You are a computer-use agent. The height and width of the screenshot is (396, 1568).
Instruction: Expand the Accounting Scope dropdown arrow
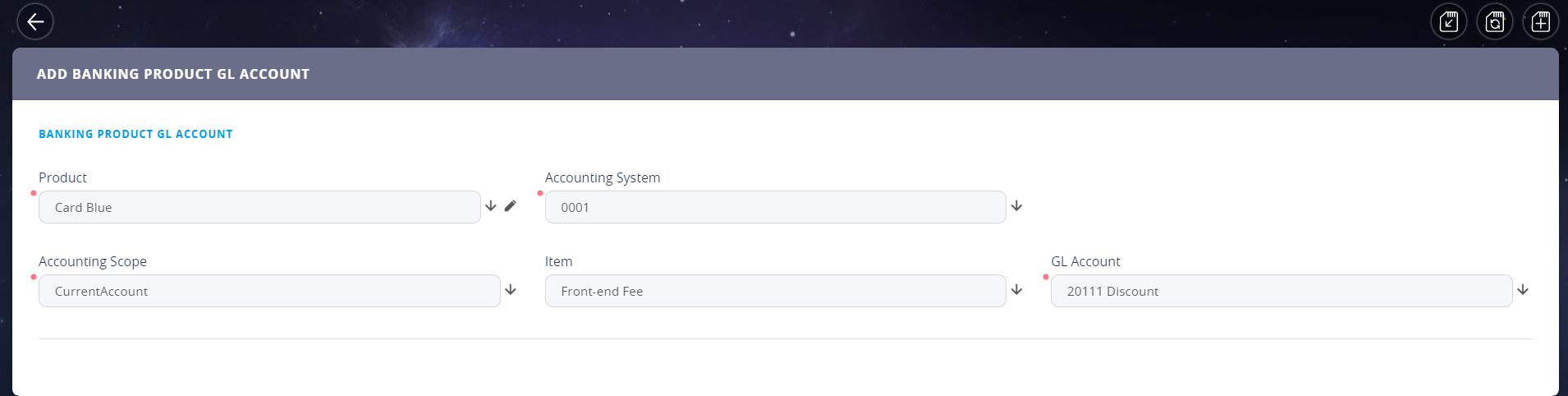point(511,290)
